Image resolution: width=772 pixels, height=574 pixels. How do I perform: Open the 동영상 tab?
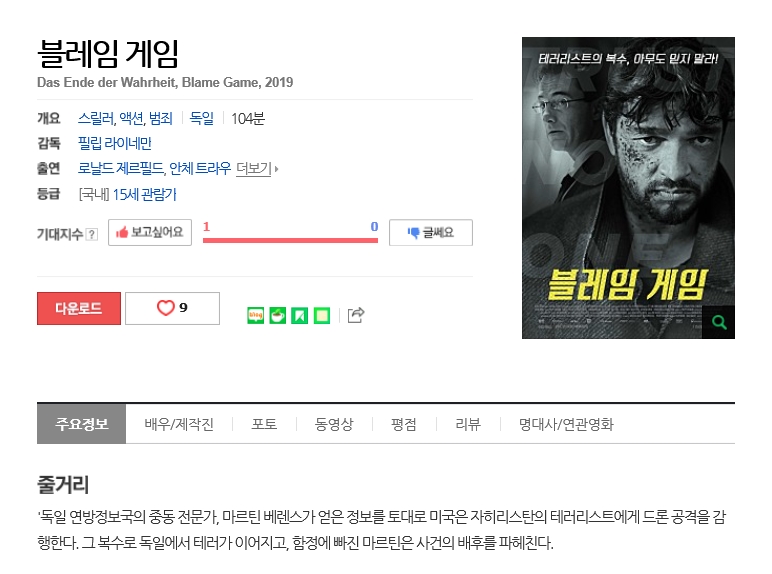click(334, 424)
